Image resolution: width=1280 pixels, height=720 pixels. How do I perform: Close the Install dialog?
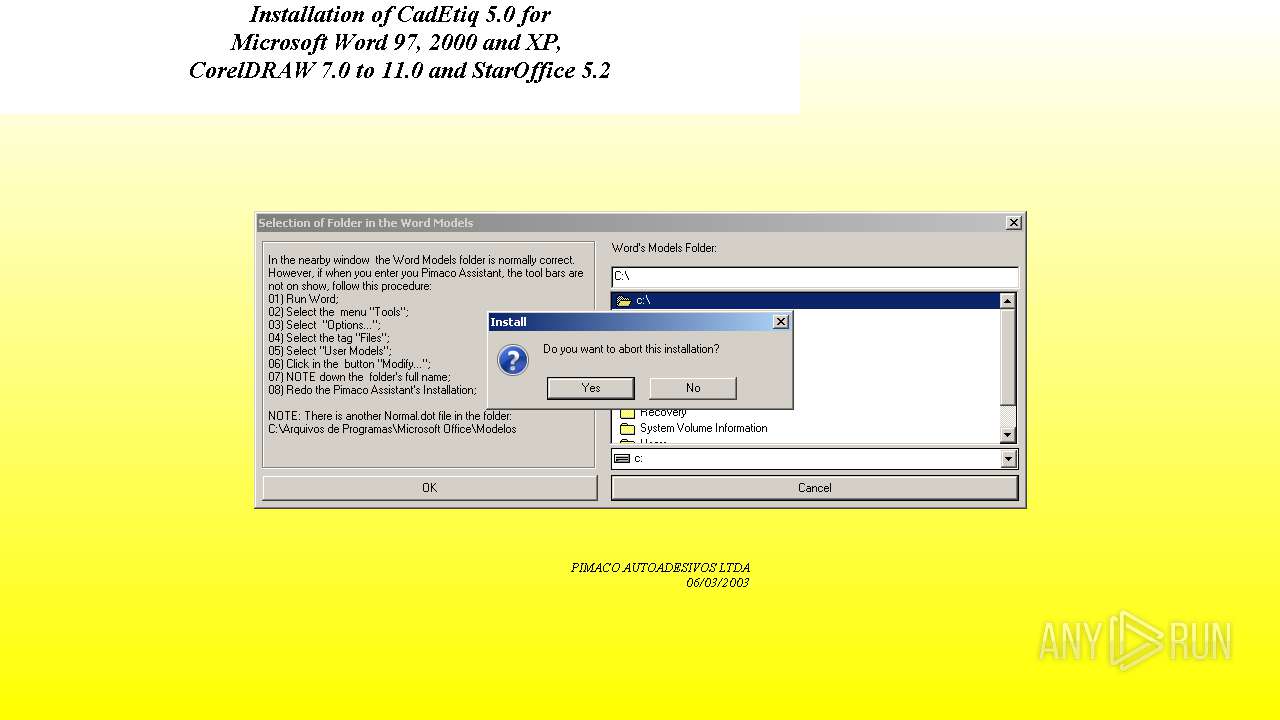[x=781, y=322]
